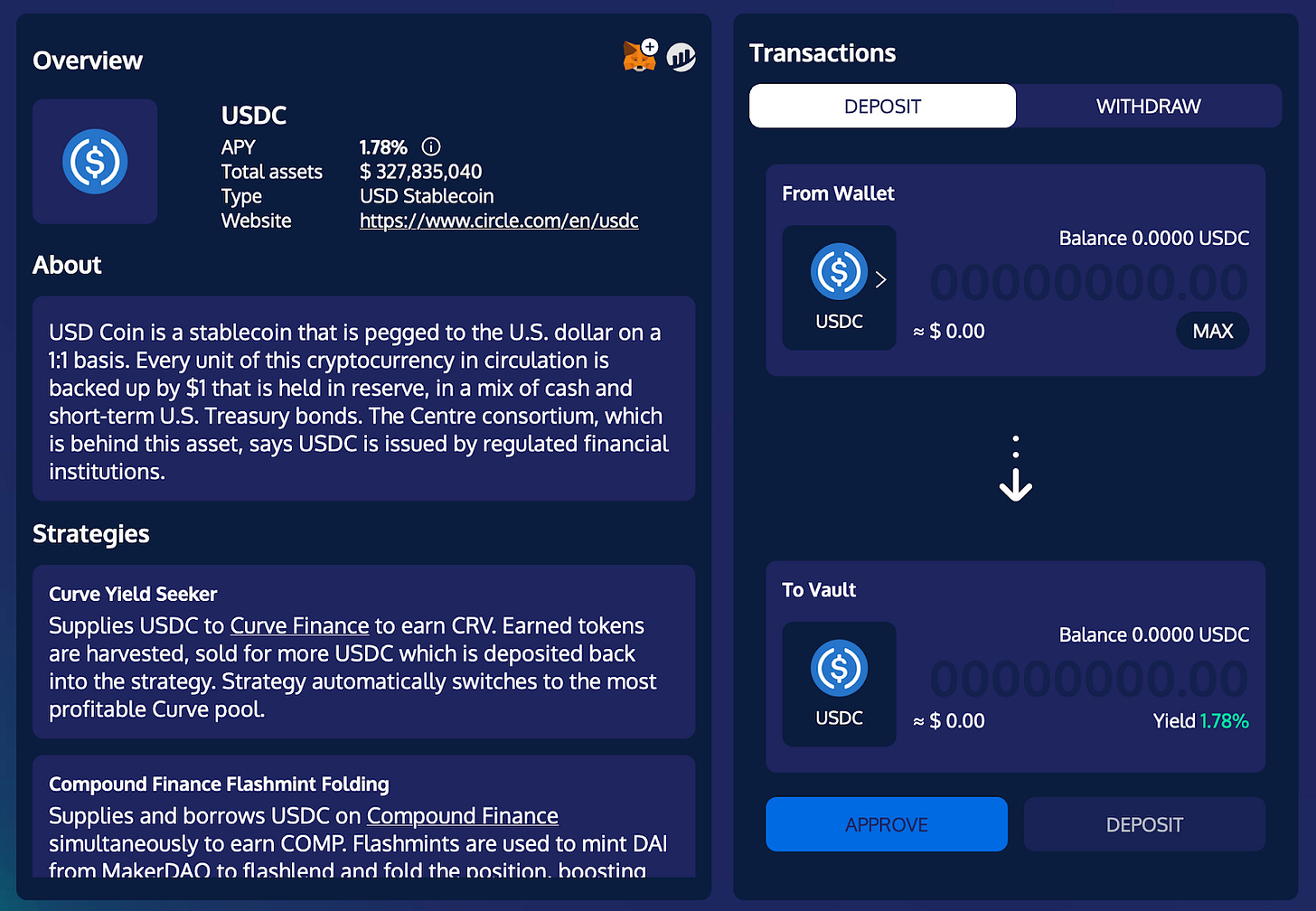
Task: Click the MAX button in From Wallet
Action: pos(1213,331)
